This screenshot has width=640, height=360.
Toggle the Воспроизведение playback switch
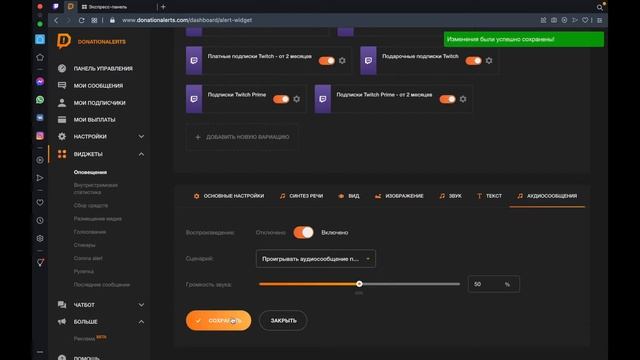coord(303,232)
